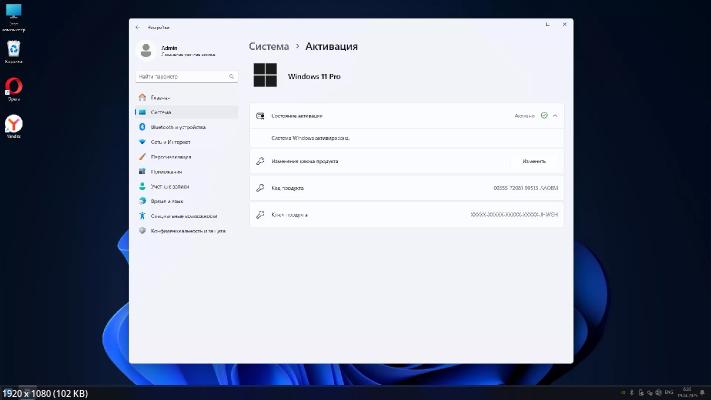Go to Система via breadcrumb link

coord(269,46)
